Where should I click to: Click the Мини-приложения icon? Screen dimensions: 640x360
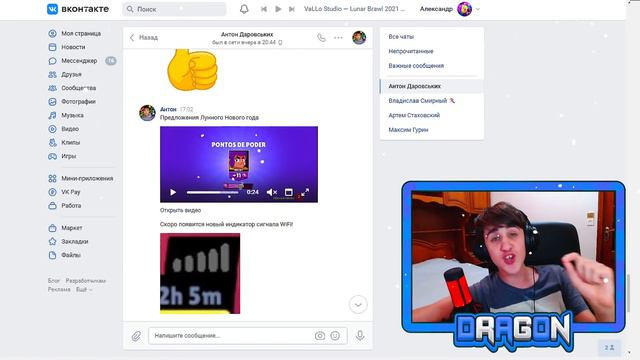click(52, 178)
